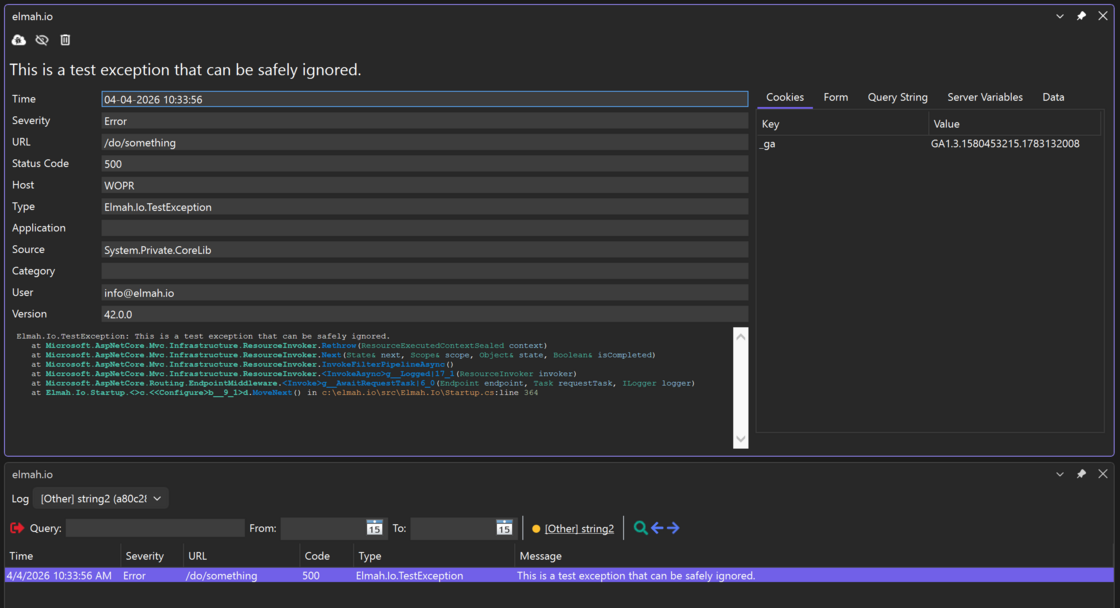1120x608 pixels.
Task: Focus the To date field
Action: (x=453, y=528)
